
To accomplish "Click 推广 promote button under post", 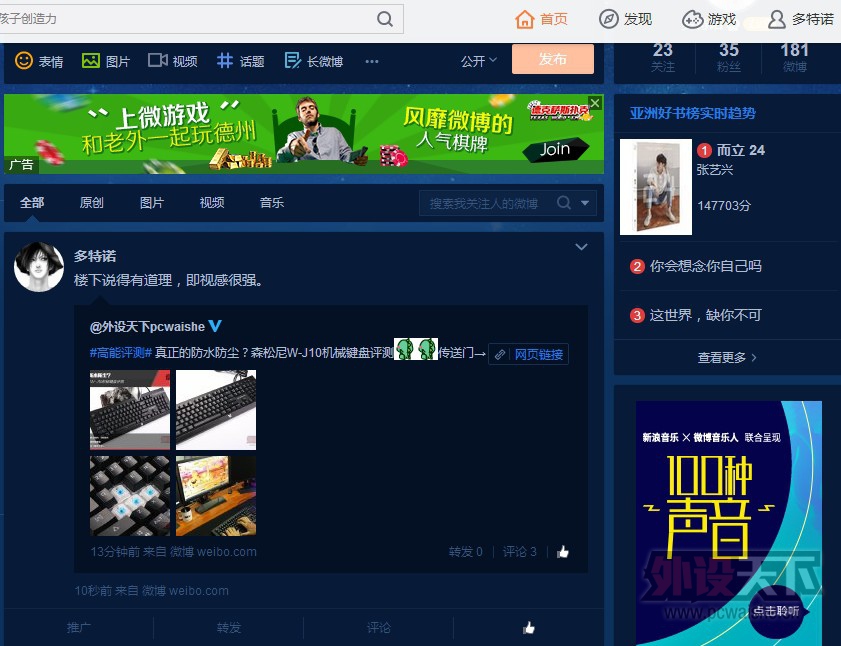I will tap(79, 627).
